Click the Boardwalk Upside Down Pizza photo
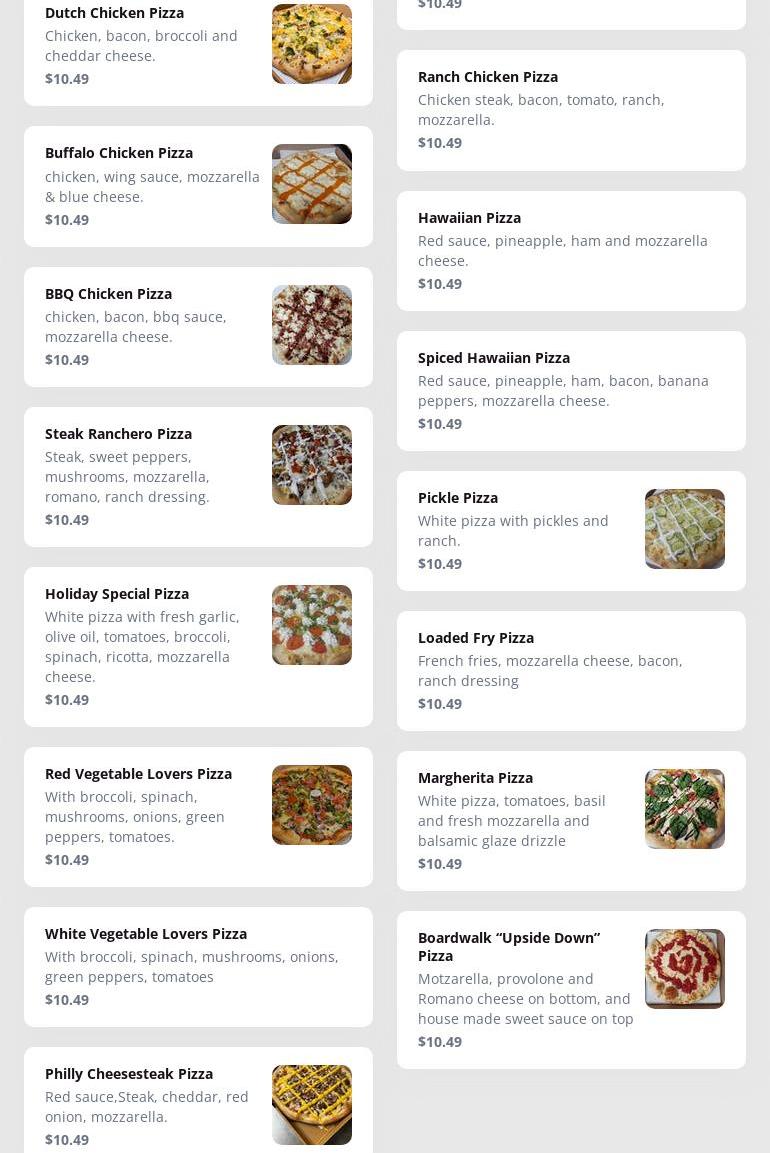Screen dimensions: 770x1153 [x=684, y=969]
